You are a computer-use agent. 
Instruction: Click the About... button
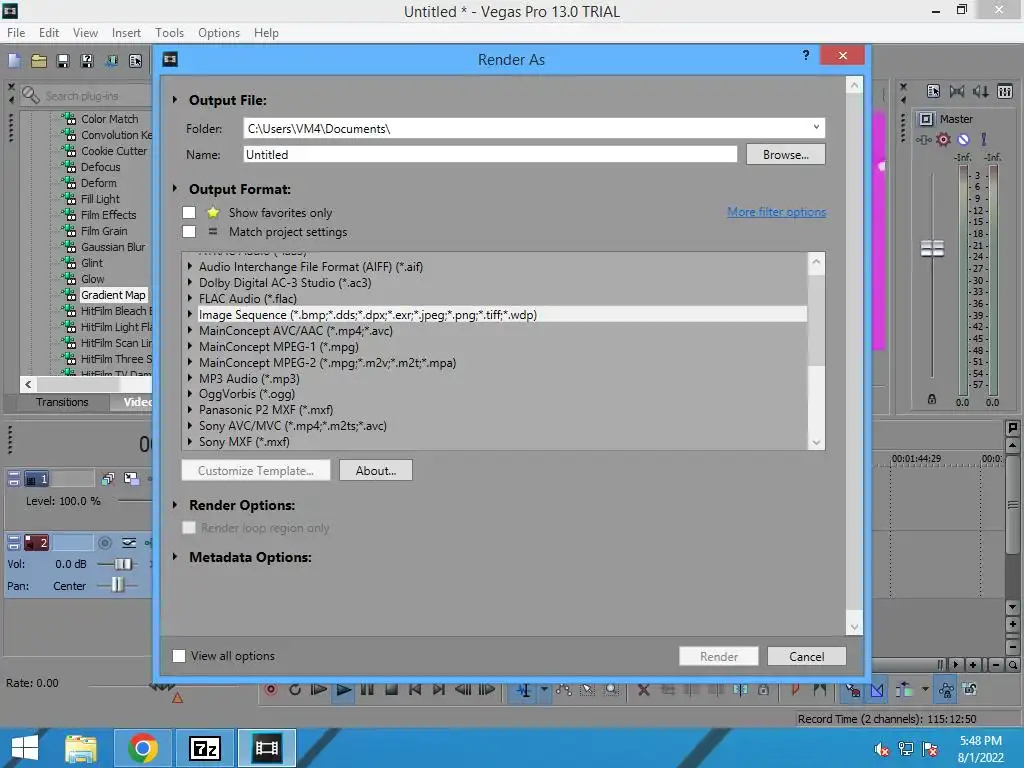[376, 471]
